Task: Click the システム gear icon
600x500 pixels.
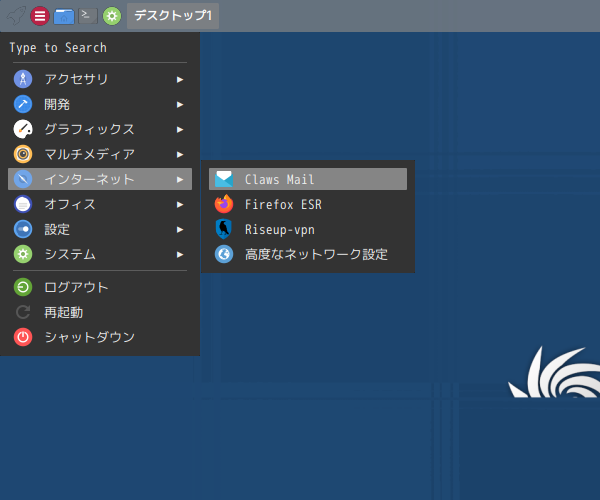Action: (x=23, y=254)
